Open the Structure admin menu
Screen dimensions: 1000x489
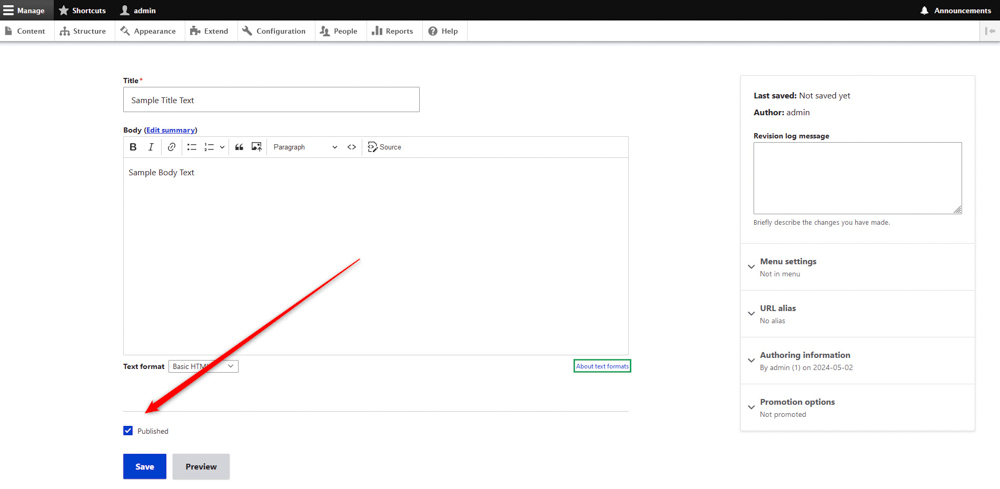click(x=83, y=31)
